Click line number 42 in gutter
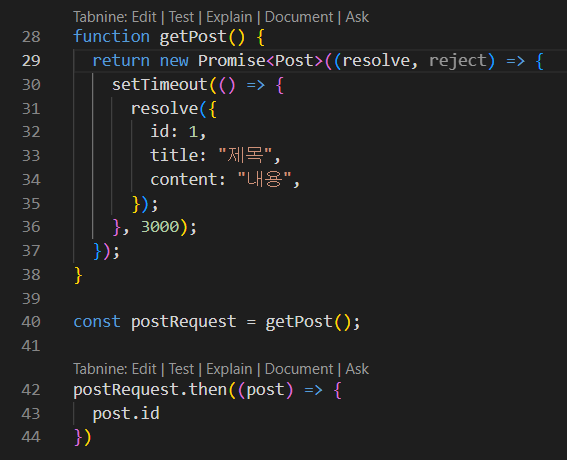Image resolution: width=567 pixels, height=460 pixels. click(x=31, y=390)
